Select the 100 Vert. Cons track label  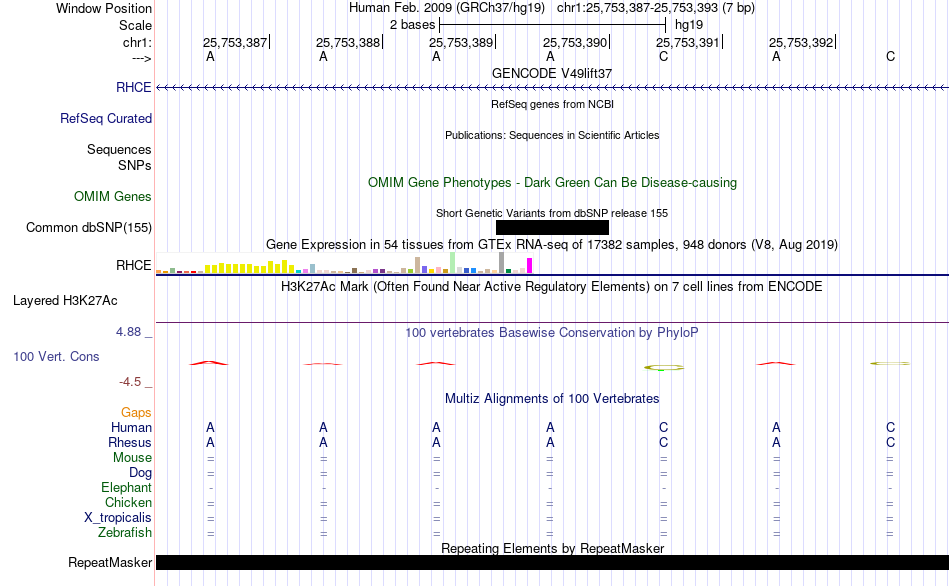click(x=56, y=356)
